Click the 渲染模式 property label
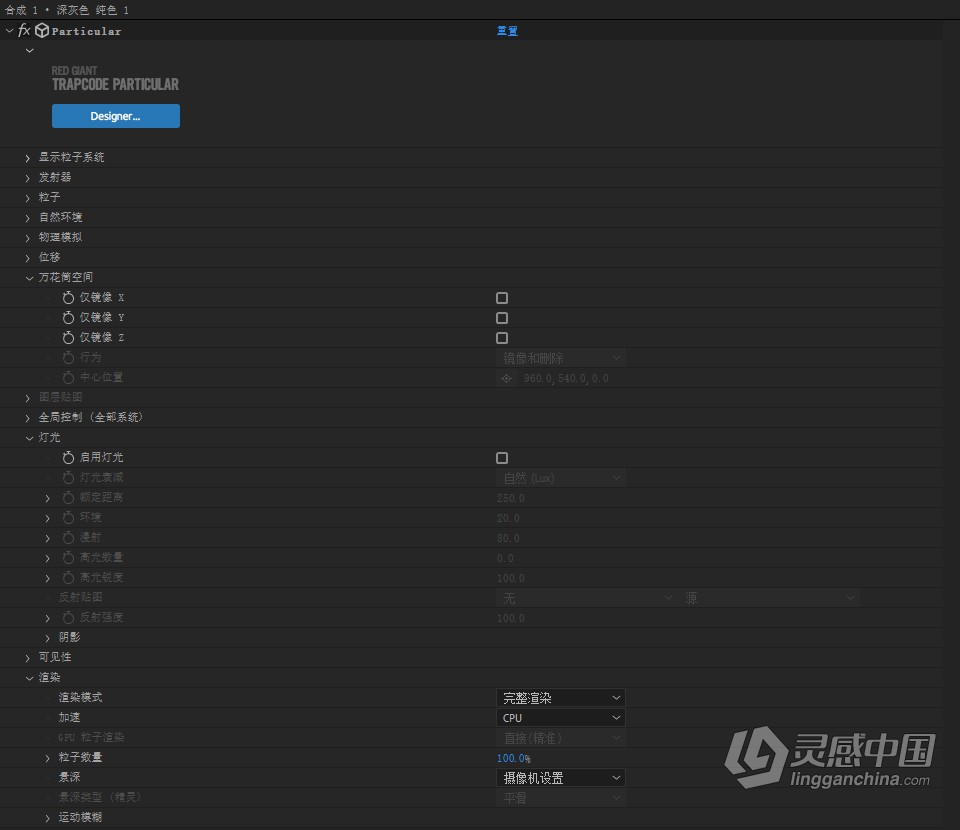 (x=80, y=698)
